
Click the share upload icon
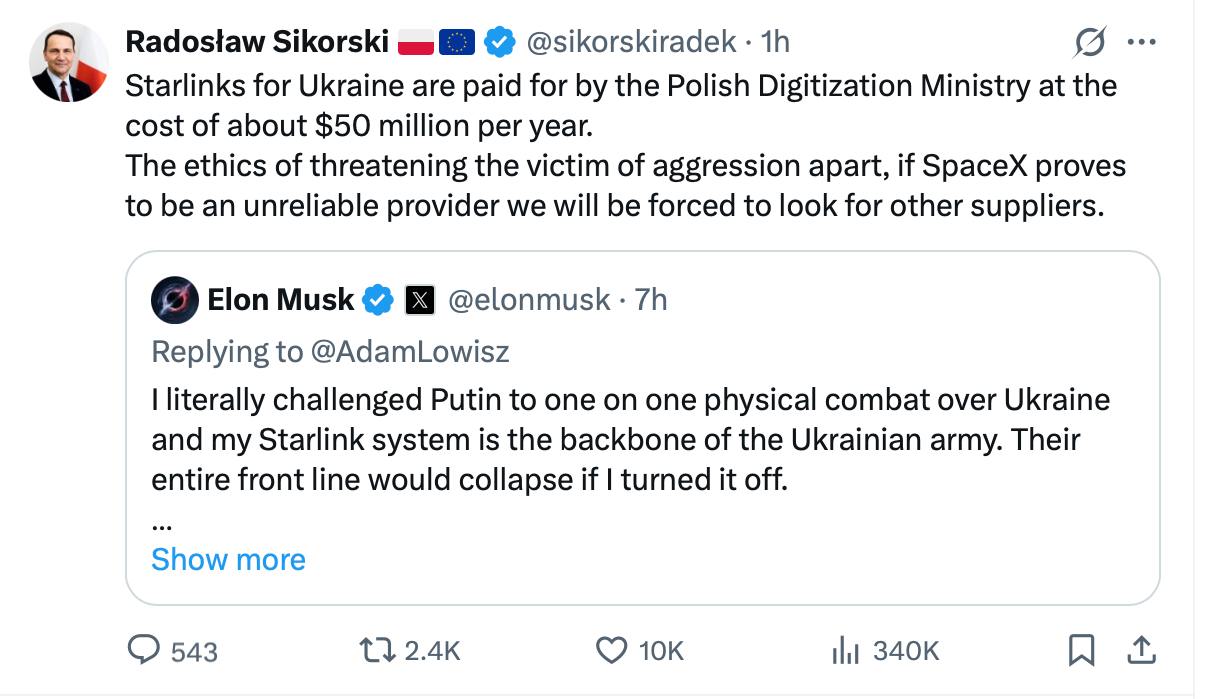pos(1140,651)
